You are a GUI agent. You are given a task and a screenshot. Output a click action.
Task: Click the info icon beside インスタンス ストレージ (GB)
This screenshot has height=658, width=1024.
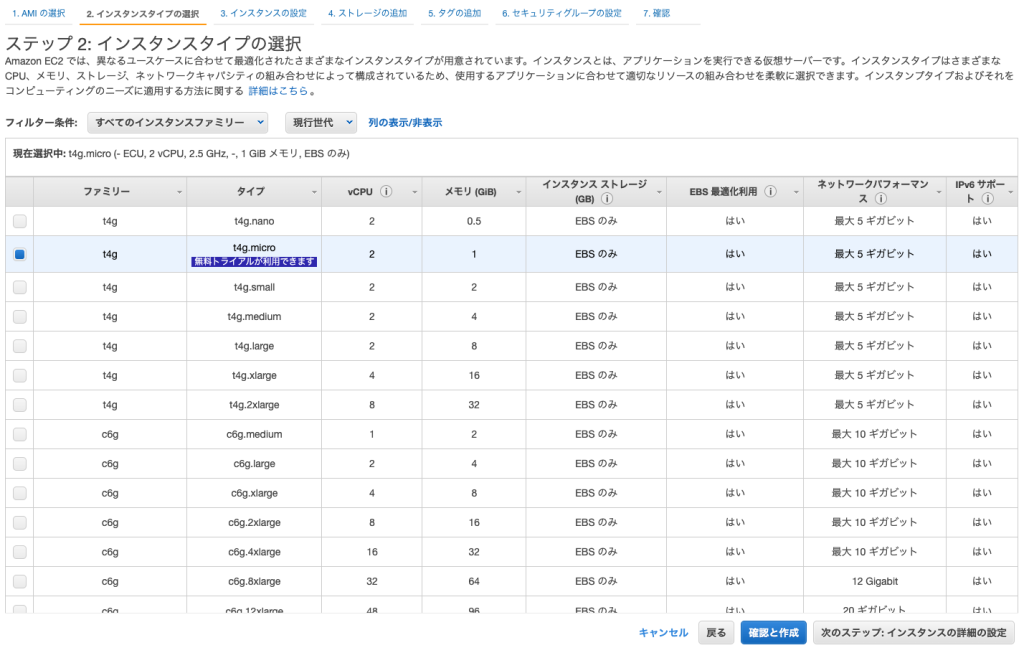[607, 198]
